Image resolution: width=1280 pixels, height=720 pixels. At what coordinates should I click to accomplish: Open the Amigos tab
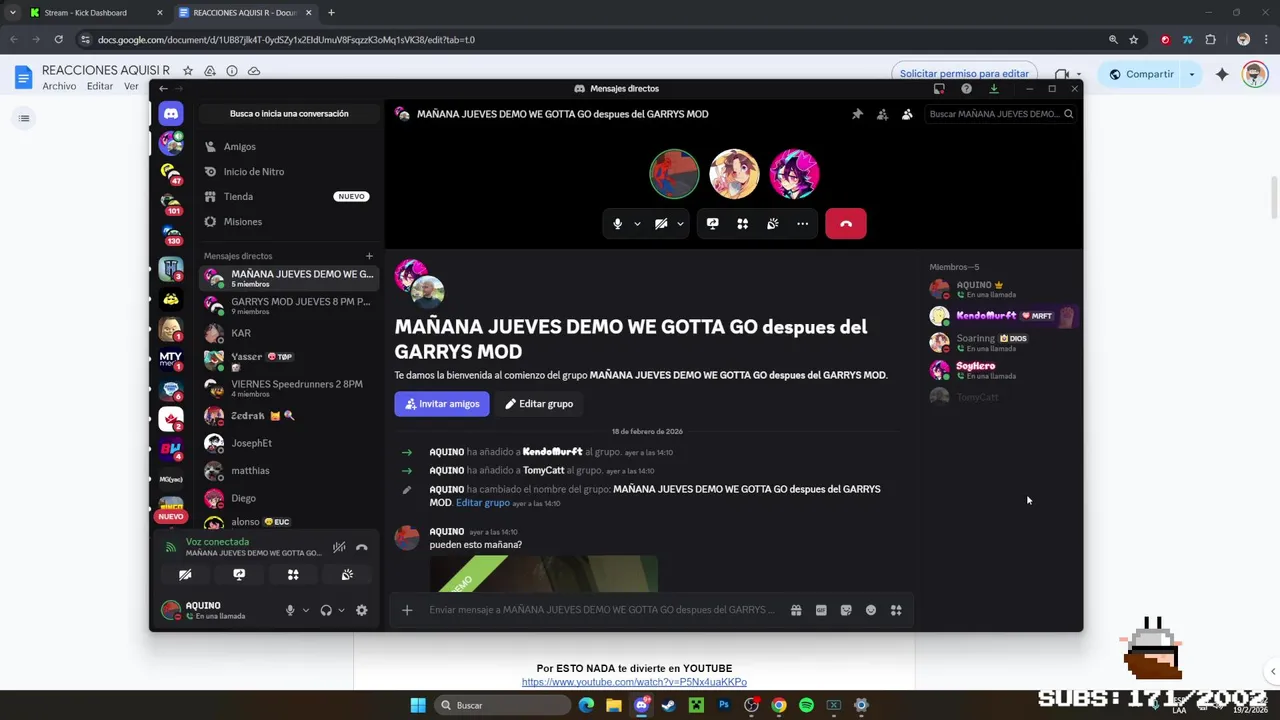(288, 147)
